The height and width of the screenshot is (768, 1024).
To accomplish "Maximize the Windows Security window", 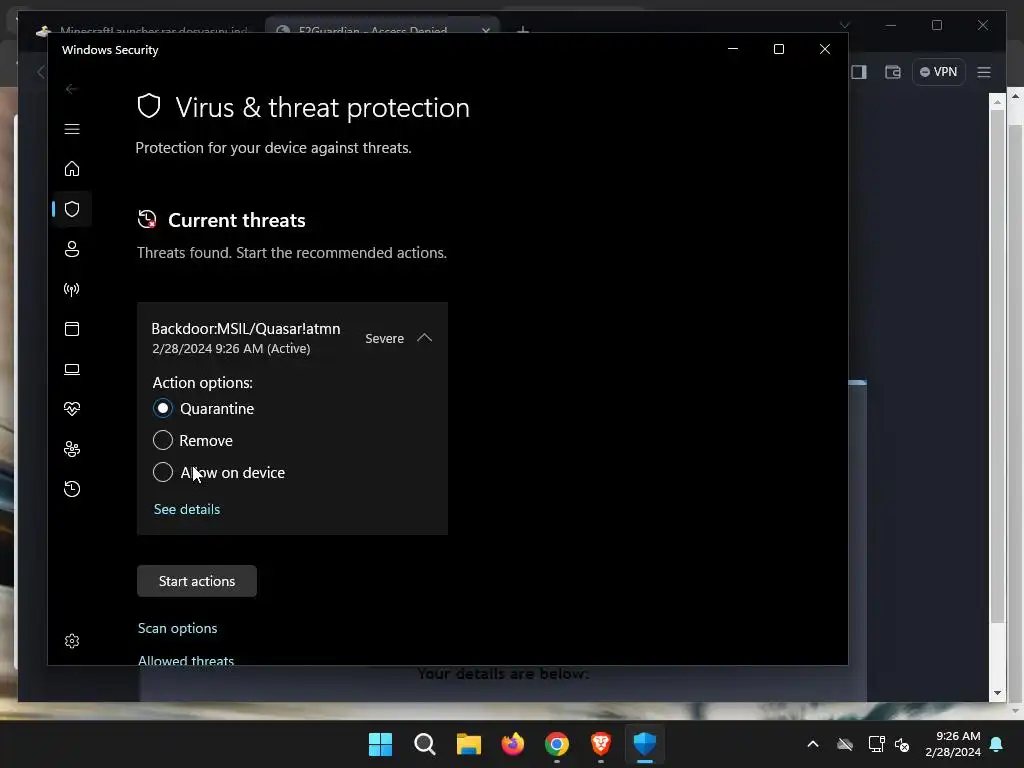I will 778,49.
